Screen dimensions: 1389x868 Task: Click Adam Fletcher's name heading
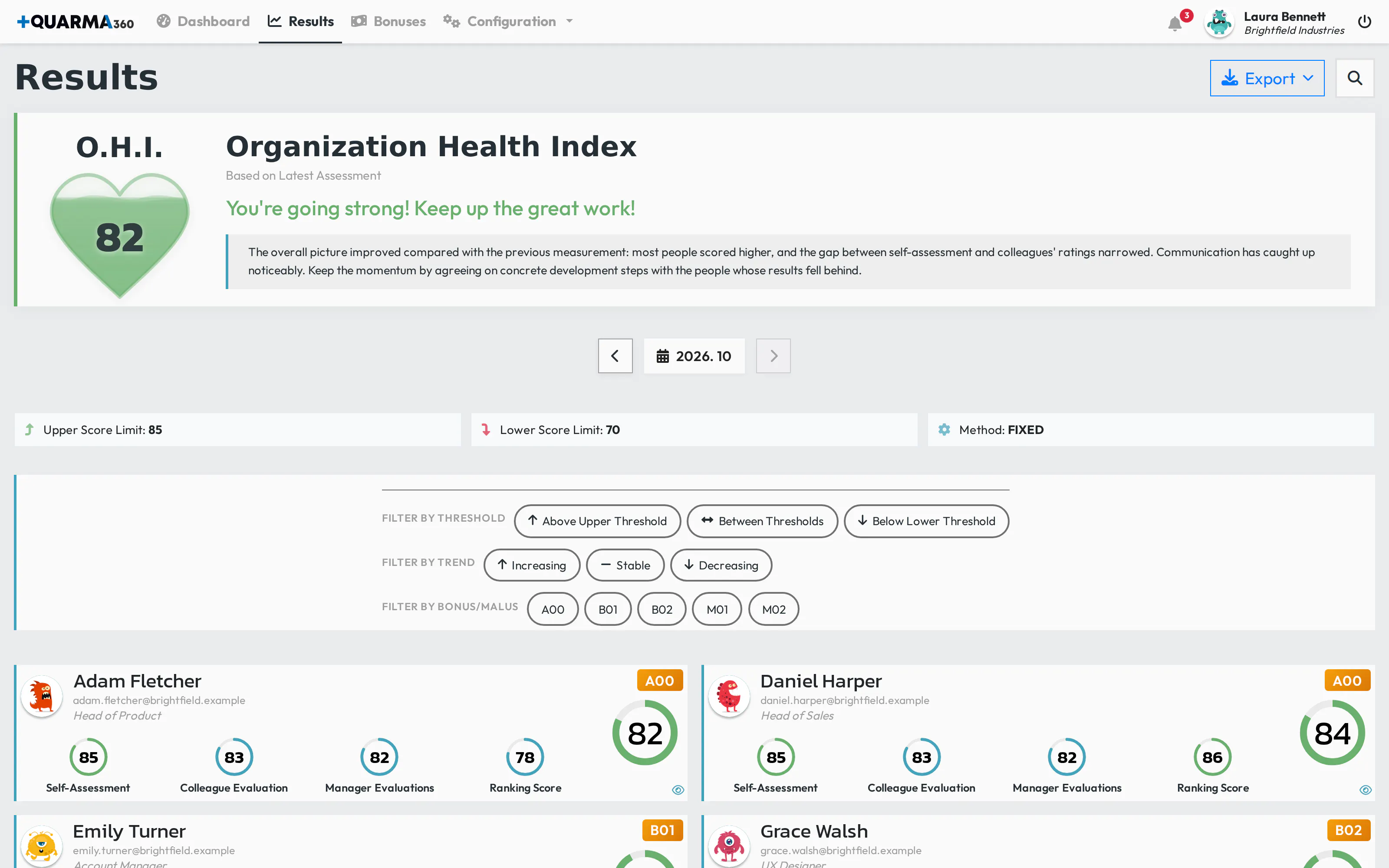coord(137,681)
